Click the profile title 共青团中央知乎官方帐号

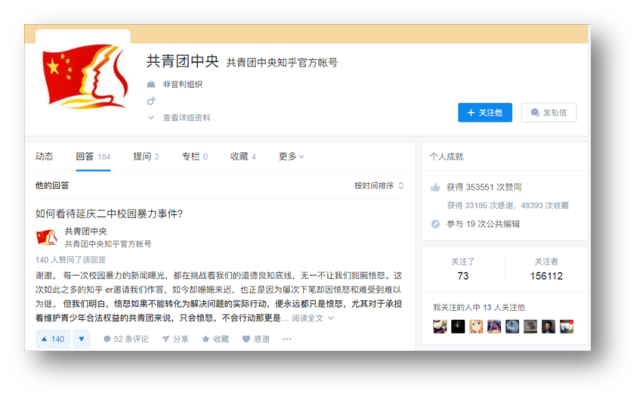(x=282, y=62)
